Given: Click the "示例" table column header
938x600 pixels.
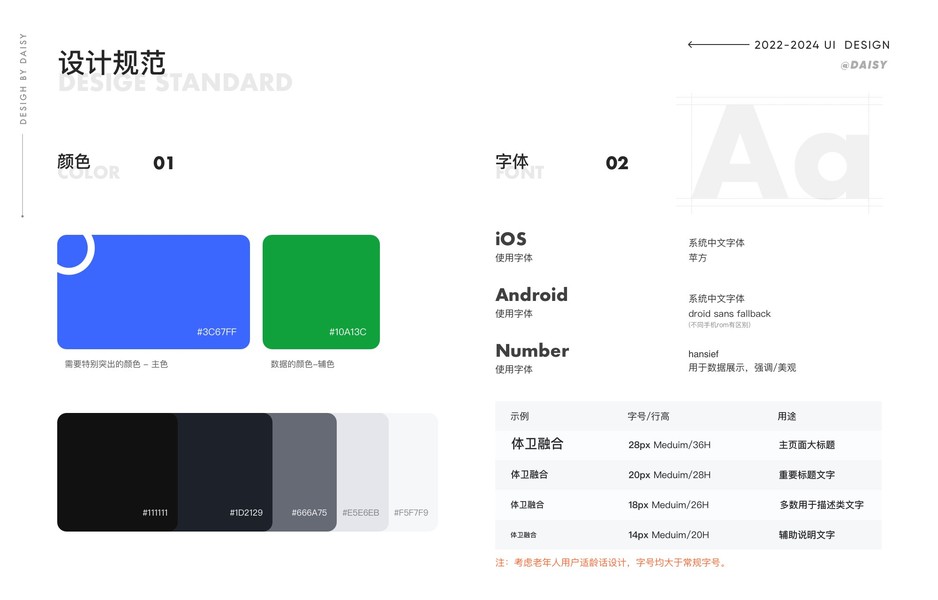Looking at the screenshot, I should click(x=519, y=416).
